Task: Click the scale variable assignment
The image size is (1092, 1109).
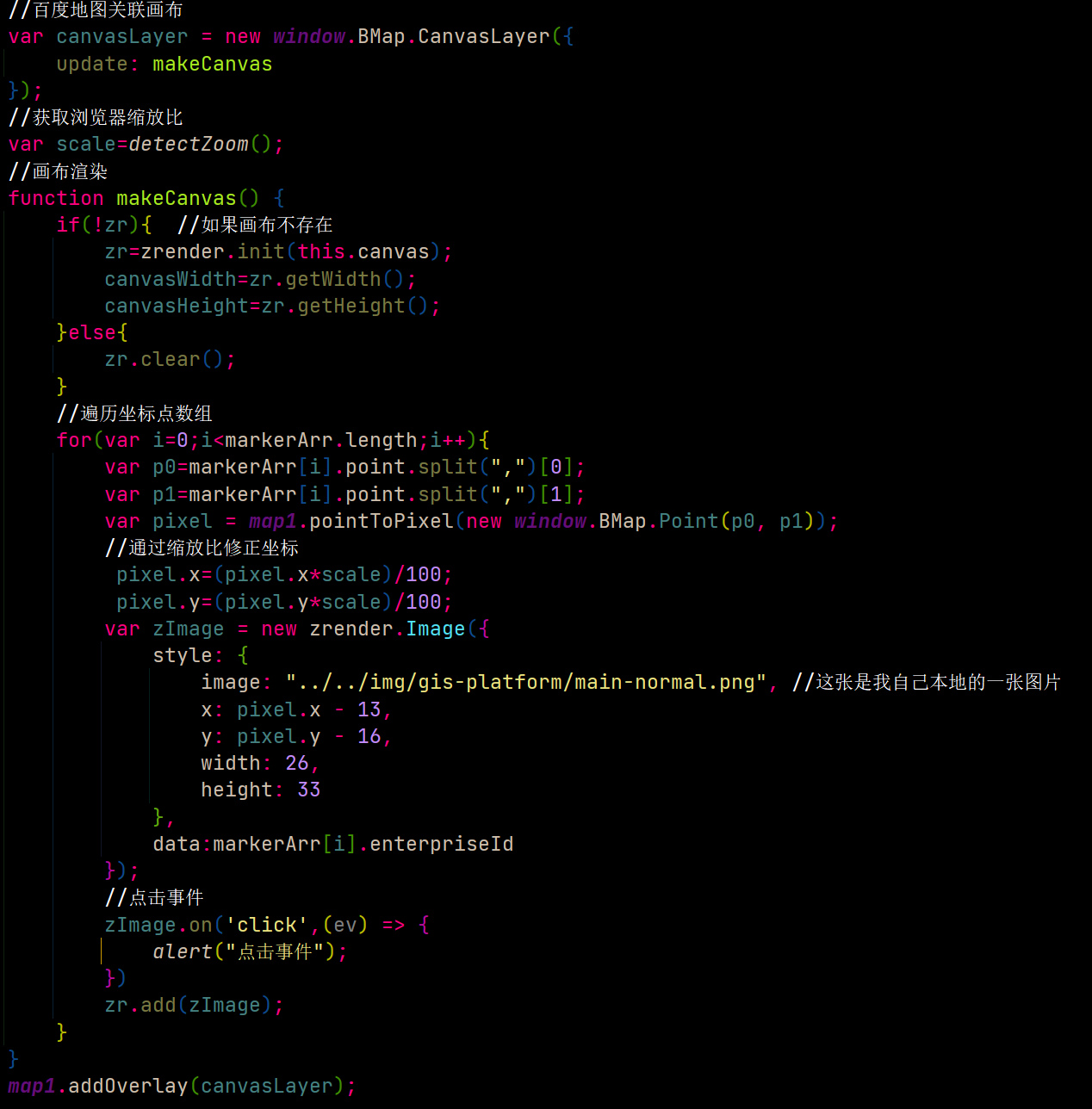Action: point(85,144)
